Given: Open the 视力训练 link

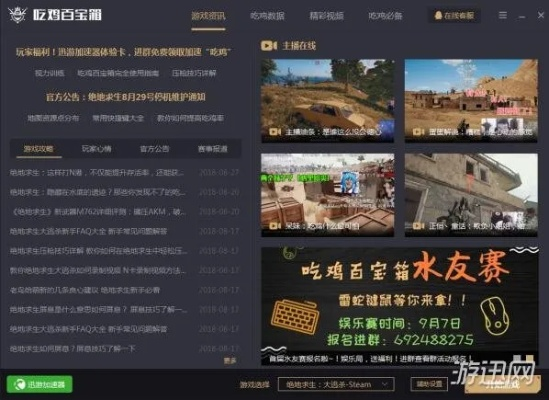Looking at the screenshot, I should pos(50,73).
